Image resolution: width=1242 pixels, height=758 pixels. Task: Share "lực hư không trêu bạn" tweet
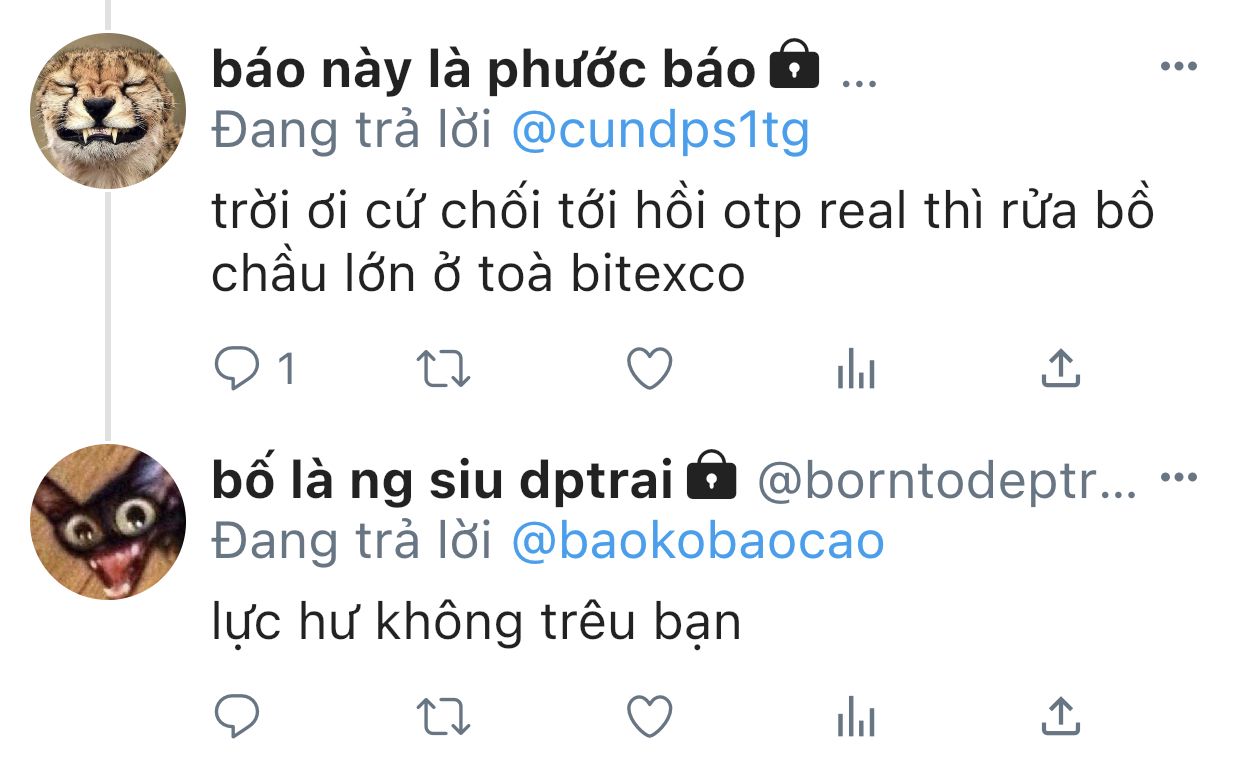click(x=1061, y=715)
